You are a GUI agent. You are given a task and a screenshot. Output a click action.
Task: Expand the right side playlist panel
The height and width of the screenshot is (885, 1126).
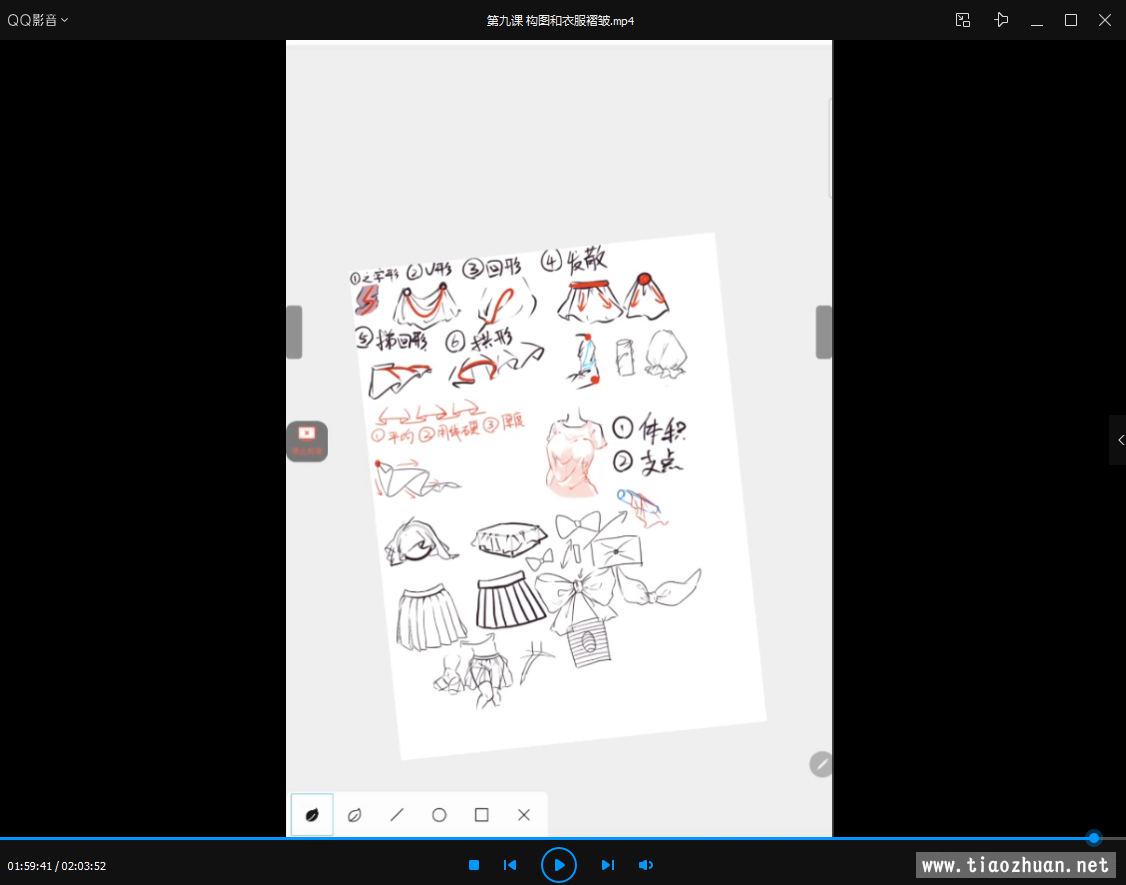pos(1119,440)
